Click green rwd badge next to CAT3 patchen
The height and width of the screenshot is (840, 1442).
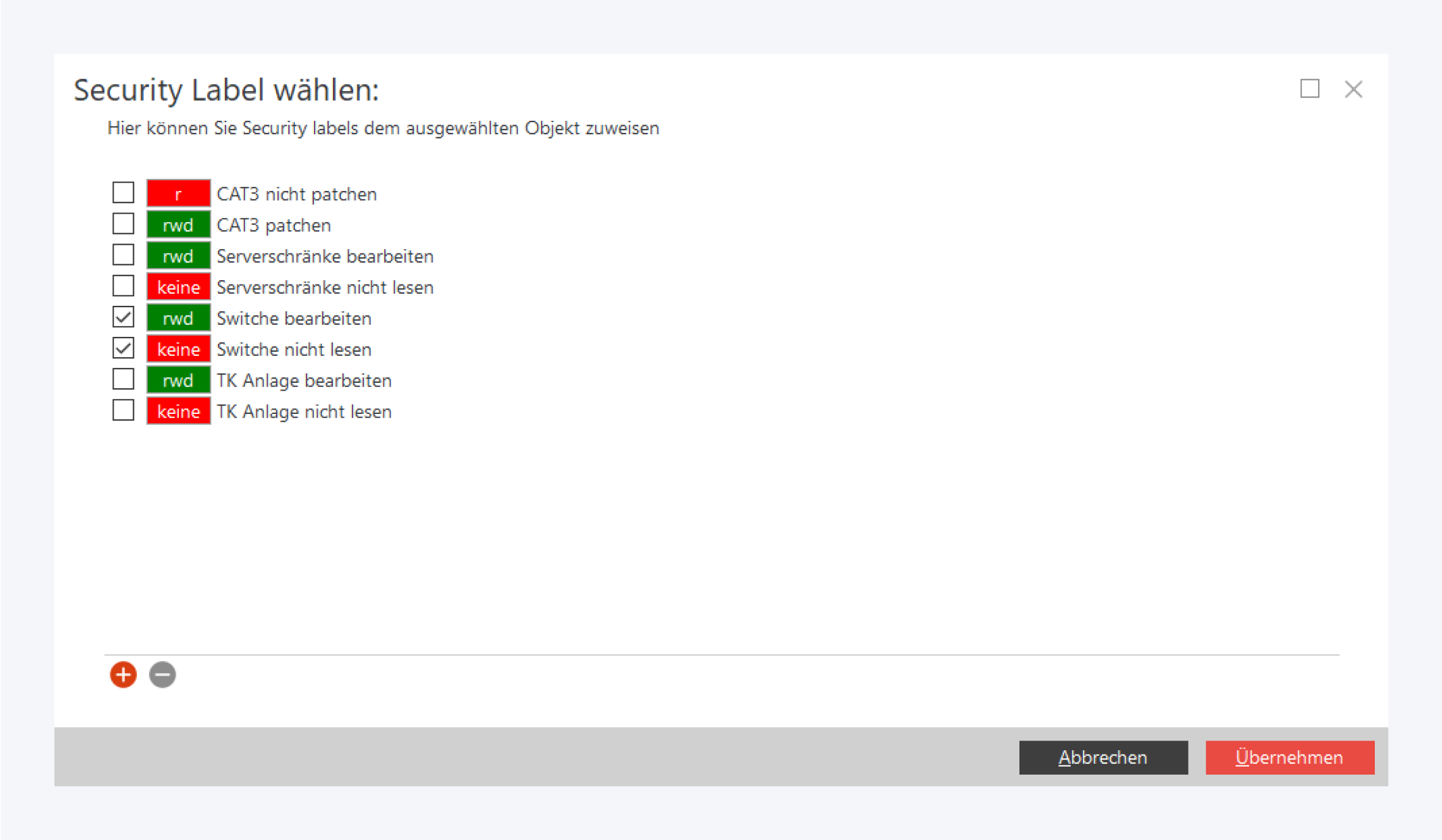pos(178,225)
